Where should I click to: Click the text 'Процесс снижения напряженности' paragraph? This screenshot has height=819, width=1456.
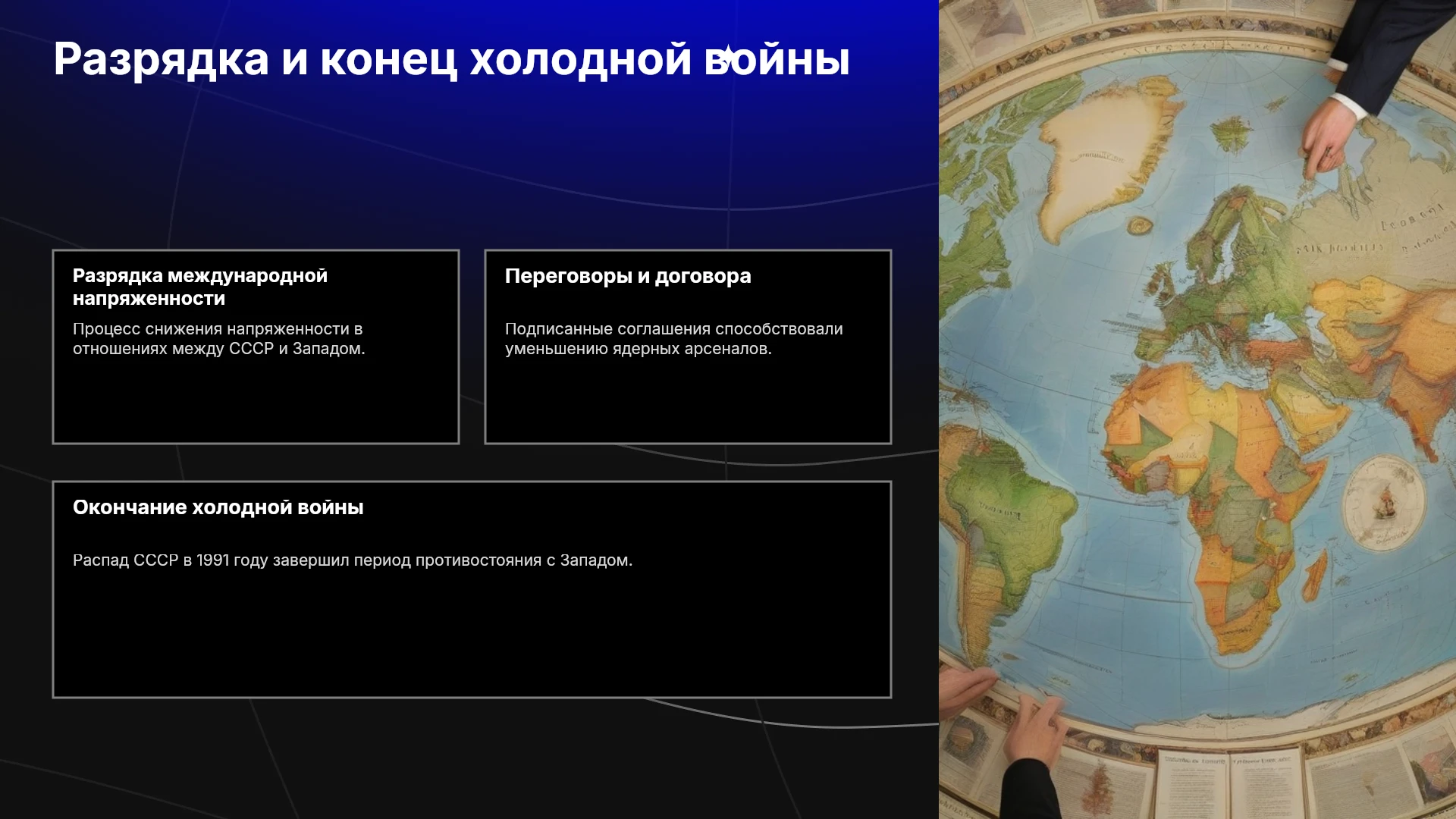pyautogui.click(x=219, y=339)
